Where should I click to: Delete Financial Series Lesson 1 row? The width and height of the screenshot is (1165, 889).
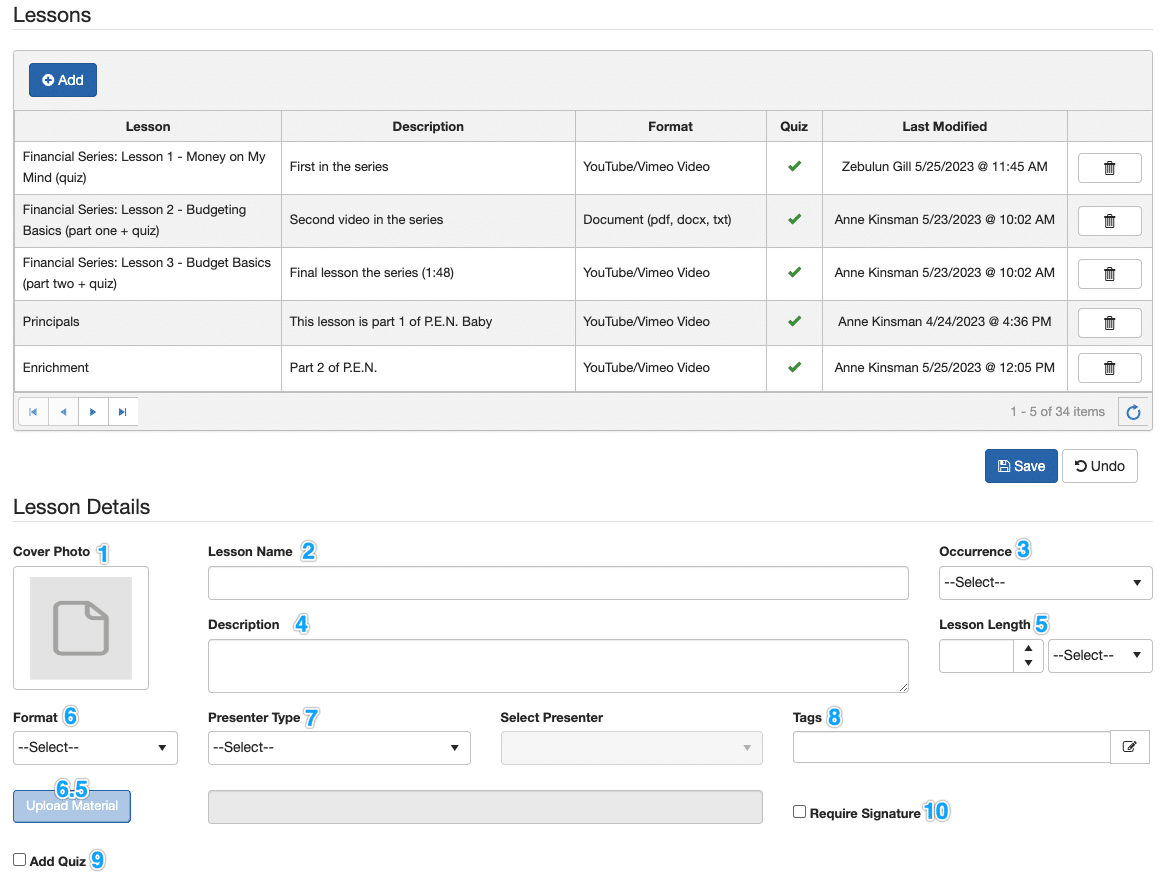pyautogui.click(x=1109, y=167)
